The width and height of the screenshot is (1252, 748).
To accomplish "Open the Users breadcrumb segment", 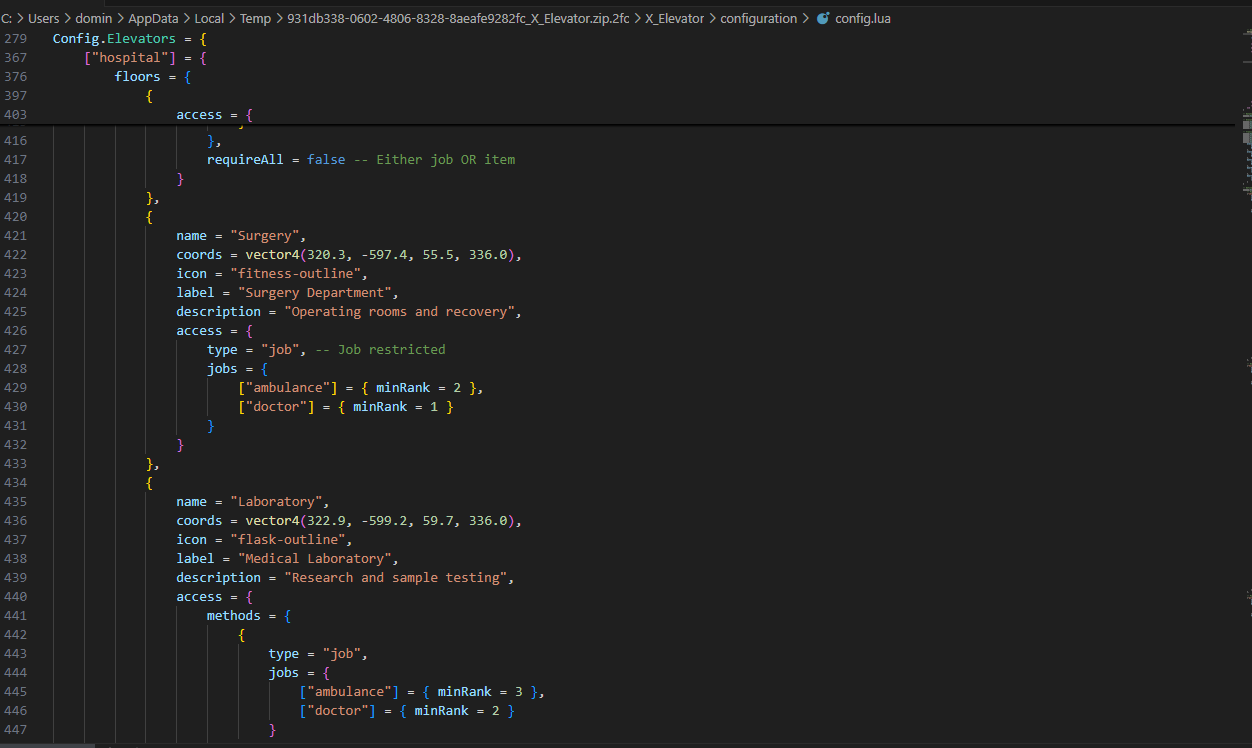I will pos(44,18).
